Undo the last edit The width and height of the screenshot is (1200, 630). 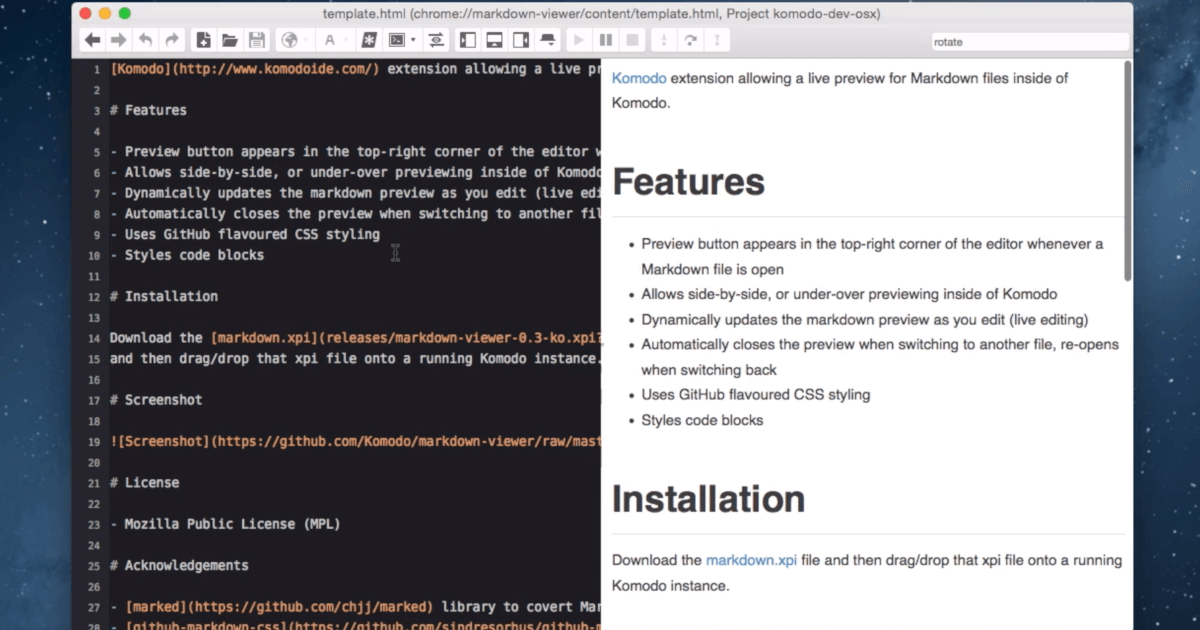tap(146, 40)
